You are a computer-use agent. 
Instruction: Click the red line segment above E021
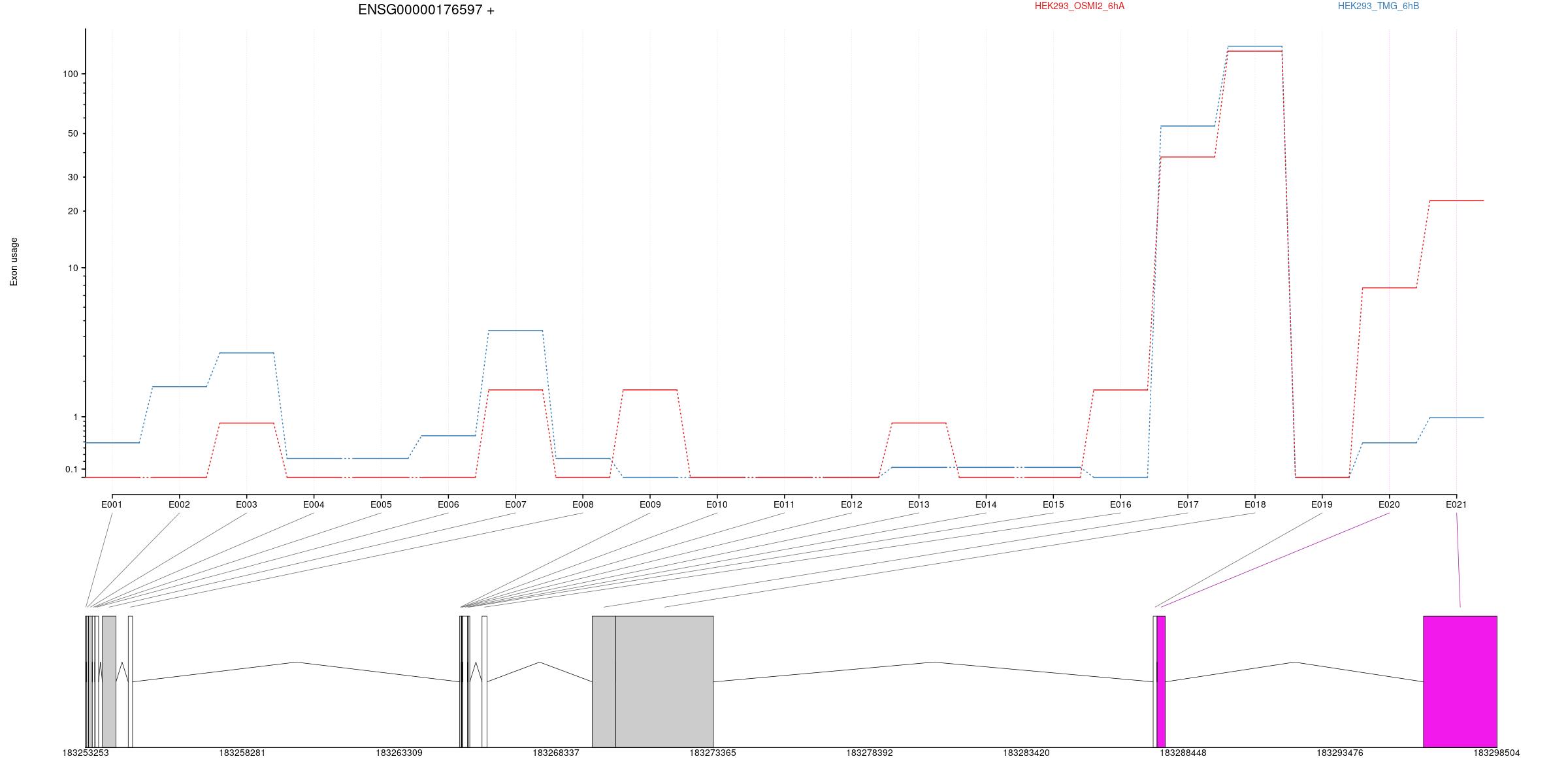(1456, 201)
